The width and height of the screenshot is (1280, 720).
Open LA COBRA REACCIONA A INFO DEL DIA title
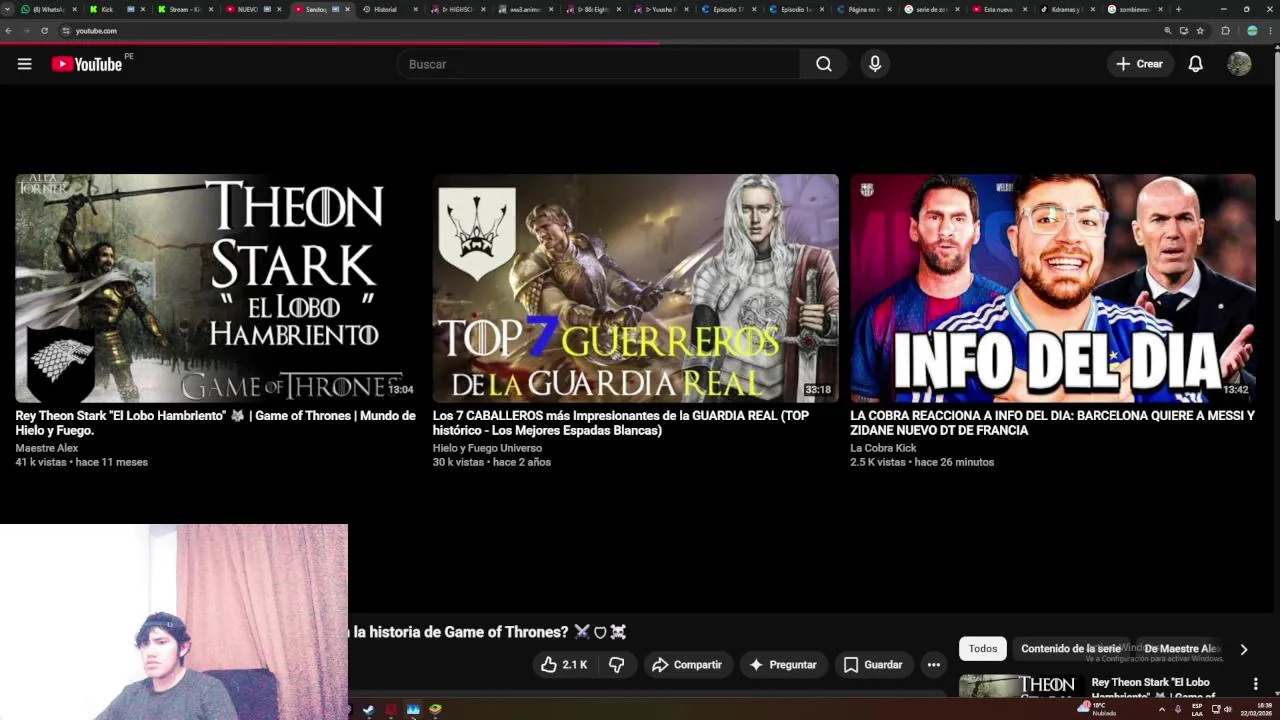click(x=1052, y=423)
